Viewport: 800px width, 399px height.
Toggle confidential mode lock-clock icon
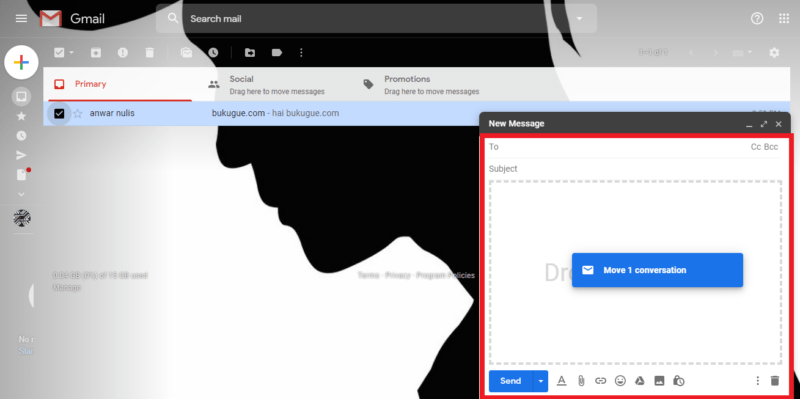point(679,381)
